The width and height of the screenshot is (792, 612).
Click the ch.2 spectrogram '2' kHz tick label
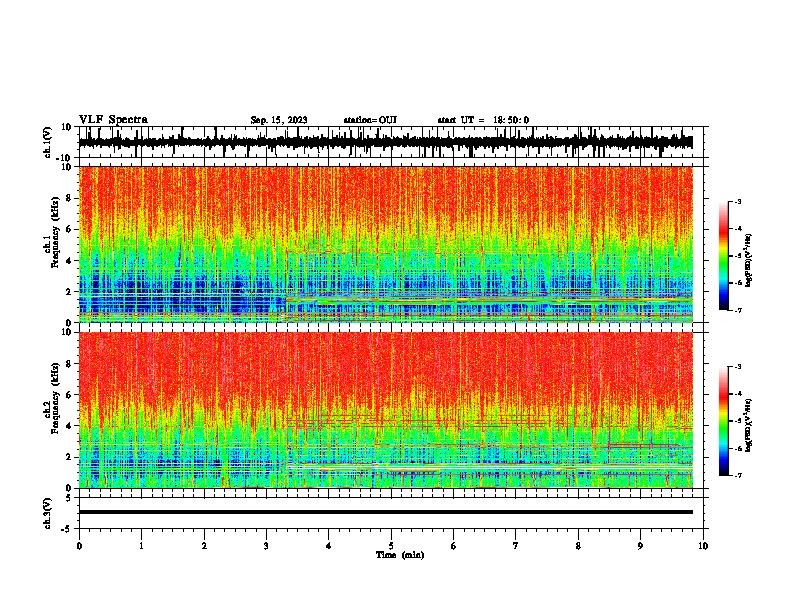(x=69, y=457)
